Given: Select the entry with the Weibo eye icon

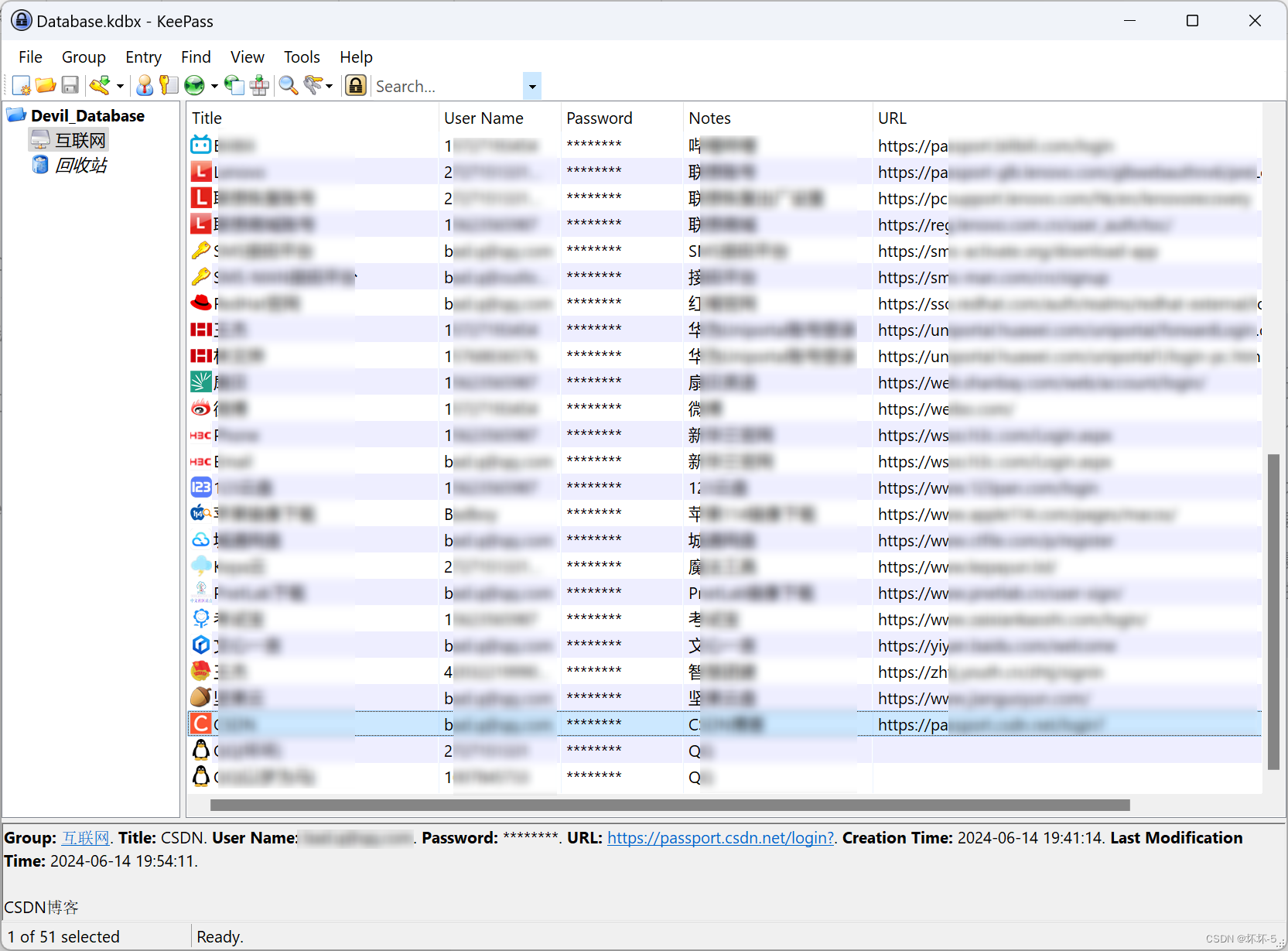Looking at the screenshot, I should (x=201, y=408).
